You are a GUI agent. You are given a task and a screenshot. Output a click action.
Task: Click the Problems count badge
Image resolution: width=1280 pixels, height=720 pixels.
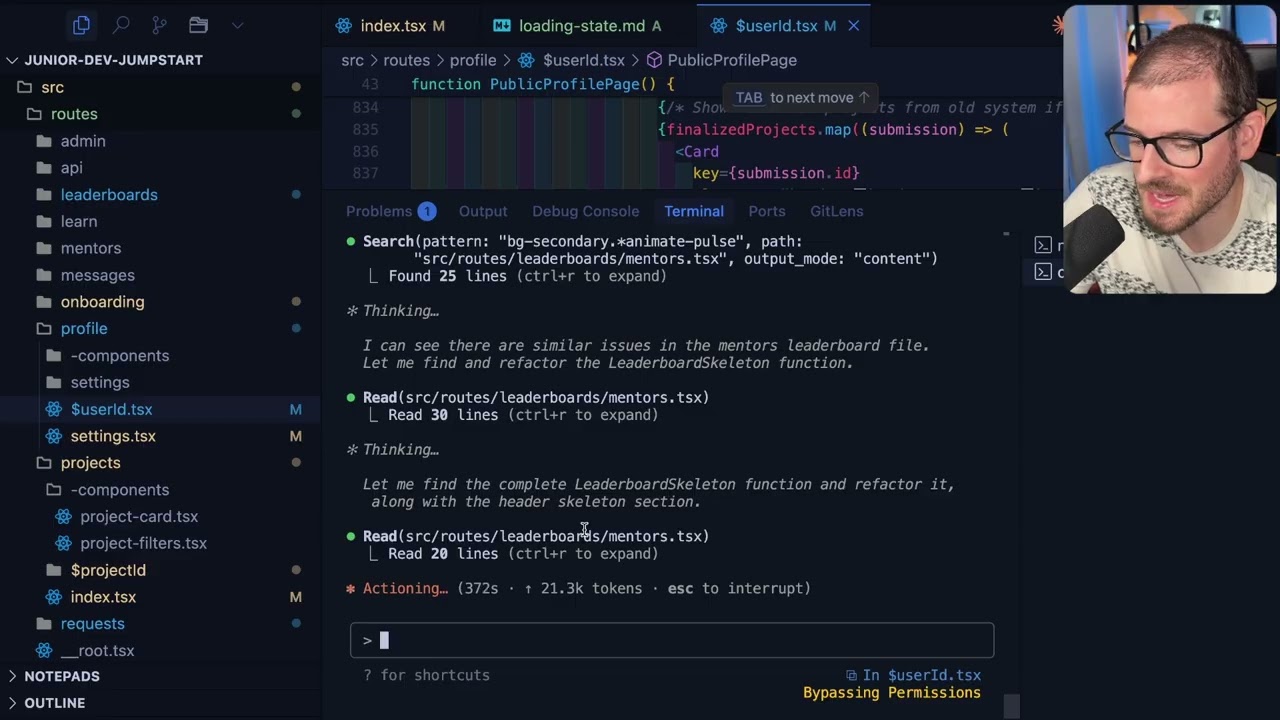click(x=427, y=211)
